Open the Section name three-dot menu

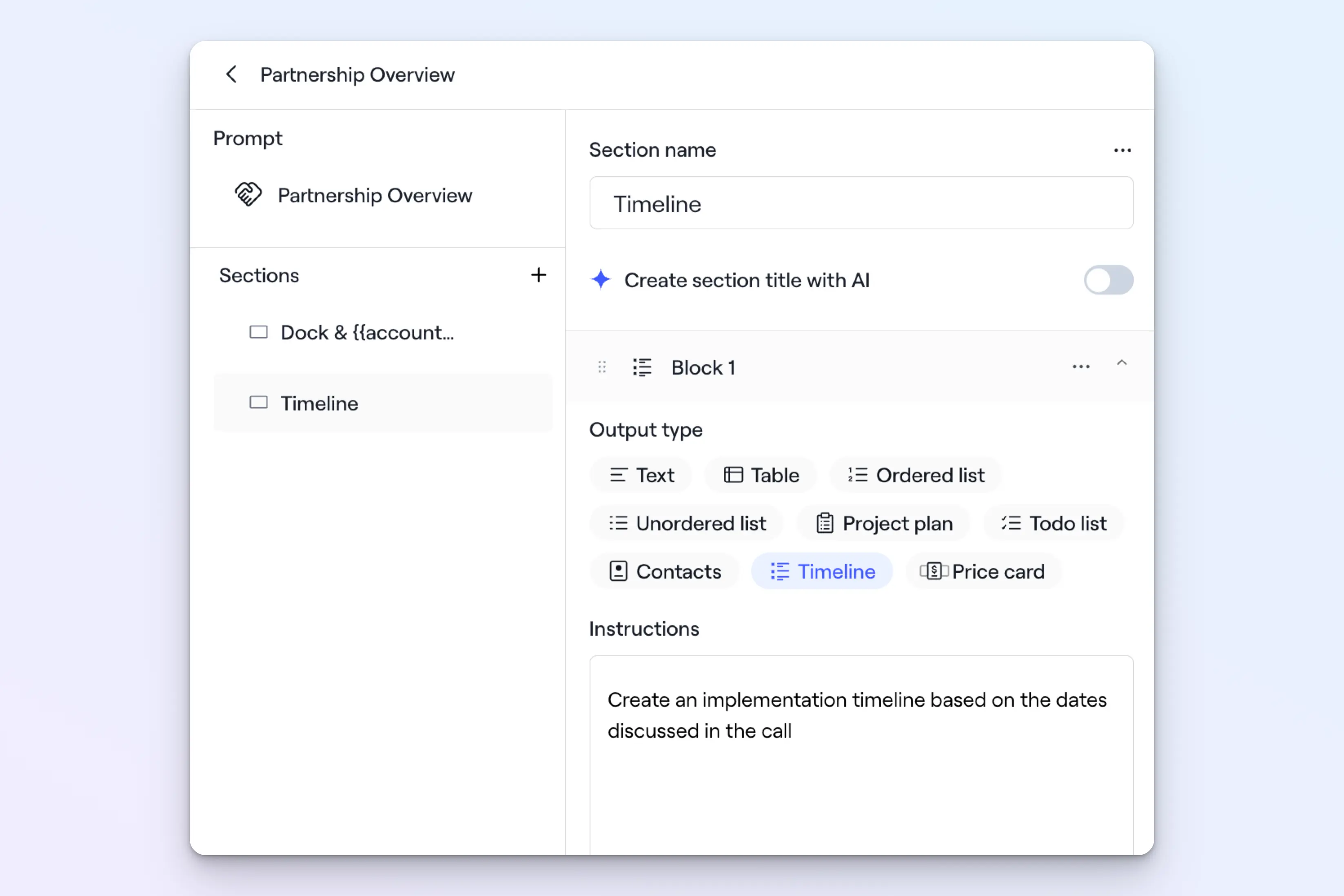coord(1122,150)
